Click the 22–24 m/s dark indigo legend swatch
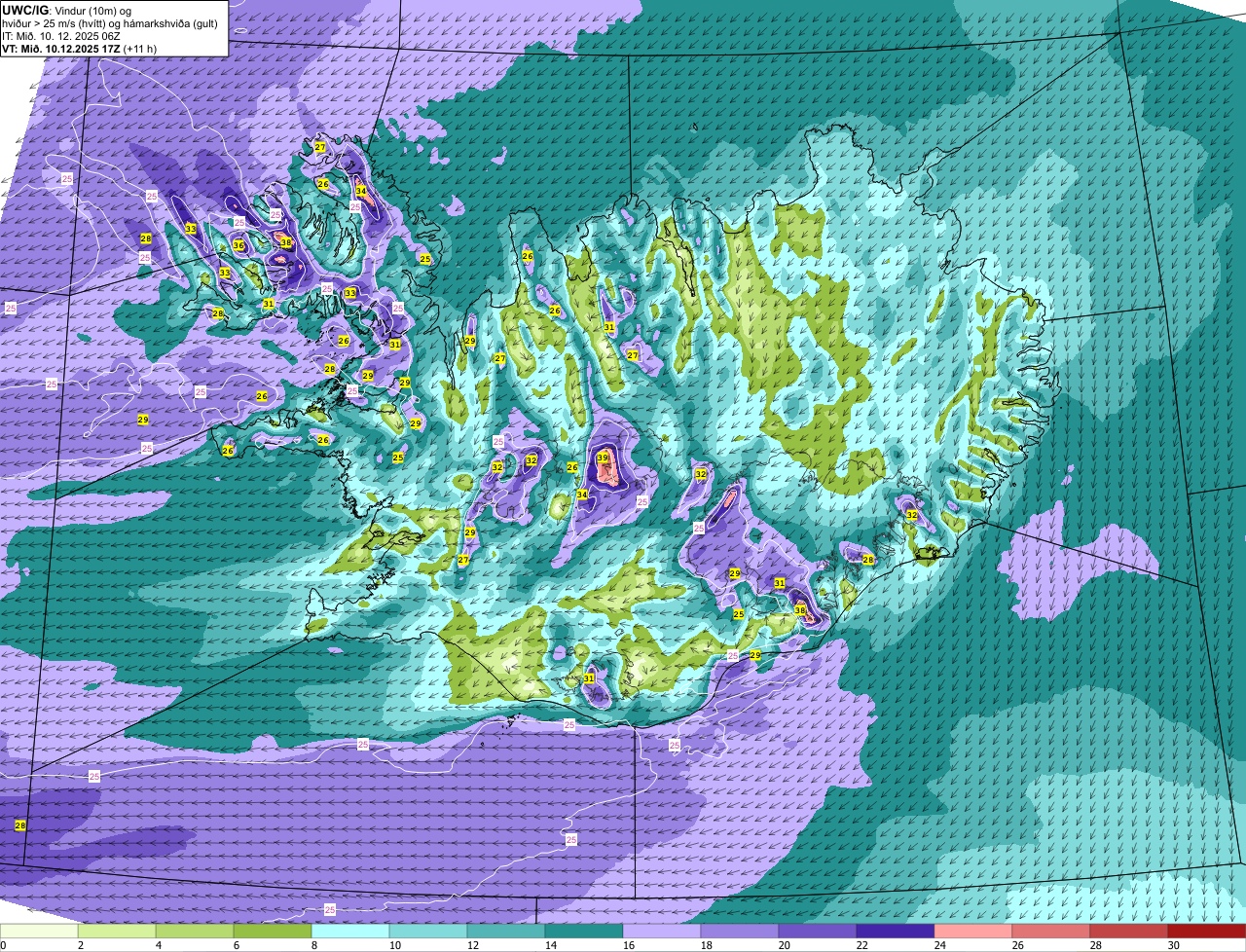Image resolution: width=1246 pixels, height=952 pixels. point(896,932)
